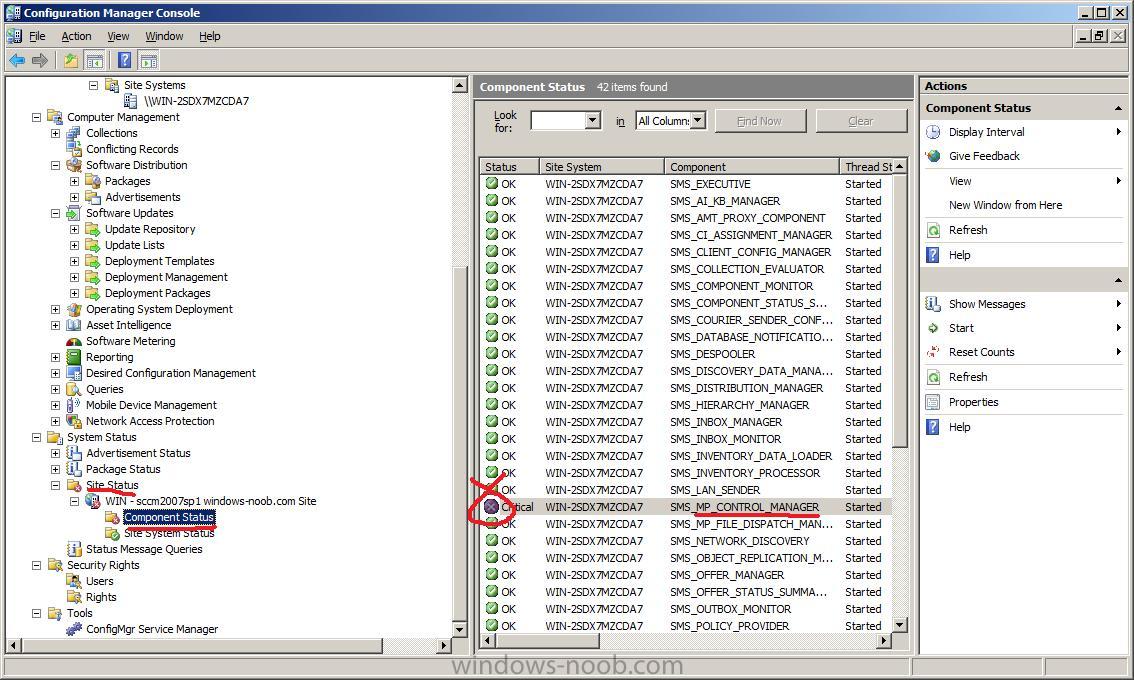Image resolution: width=1134 pixels, height=680 pixels.
Task: Sort by the Component column header
Action: click(751, 166)
